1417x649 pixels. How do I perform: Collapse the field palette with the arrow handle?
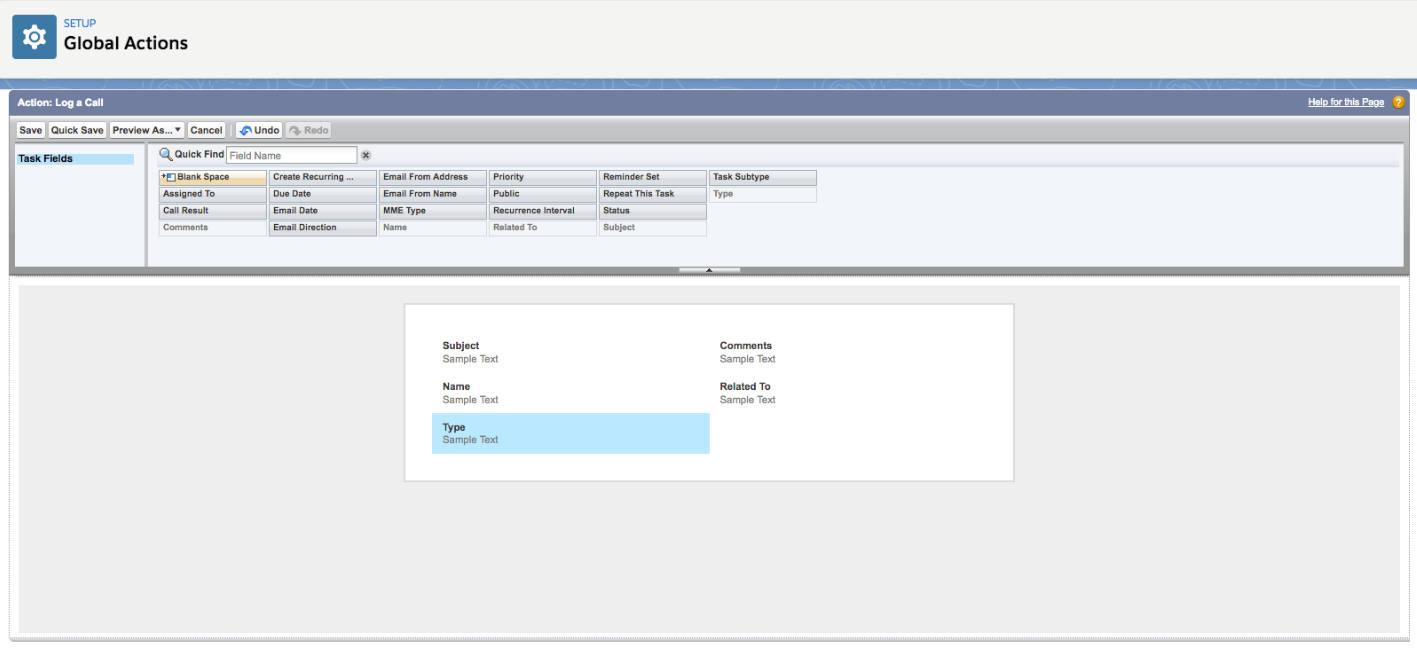tap(709, 270)
